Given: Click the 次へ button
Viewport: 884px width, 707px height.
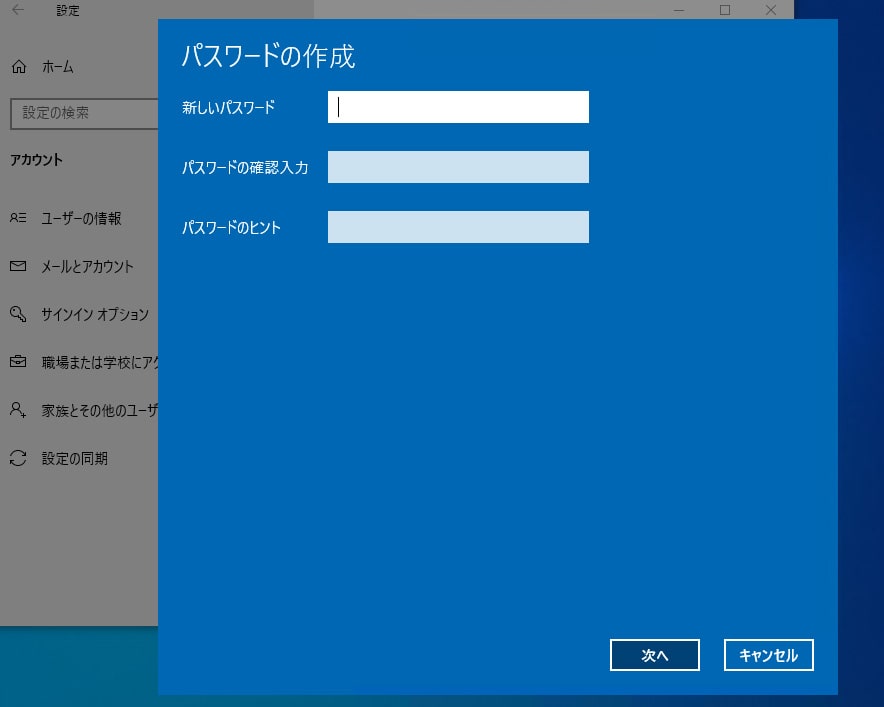Looking at the screenshot, I should 655,655.
